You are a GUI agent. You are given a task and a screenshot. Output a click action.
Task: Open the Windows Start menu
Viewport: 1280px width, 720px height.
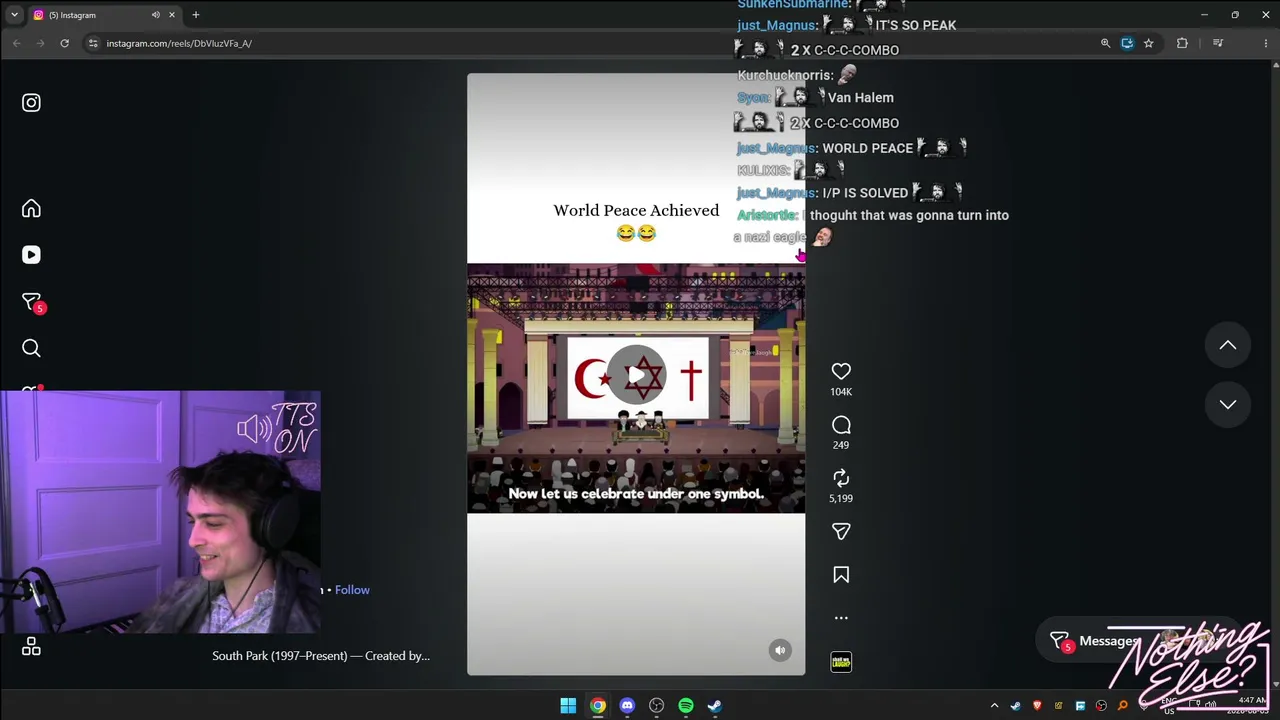pyautogui.click(x=568, y=705)
